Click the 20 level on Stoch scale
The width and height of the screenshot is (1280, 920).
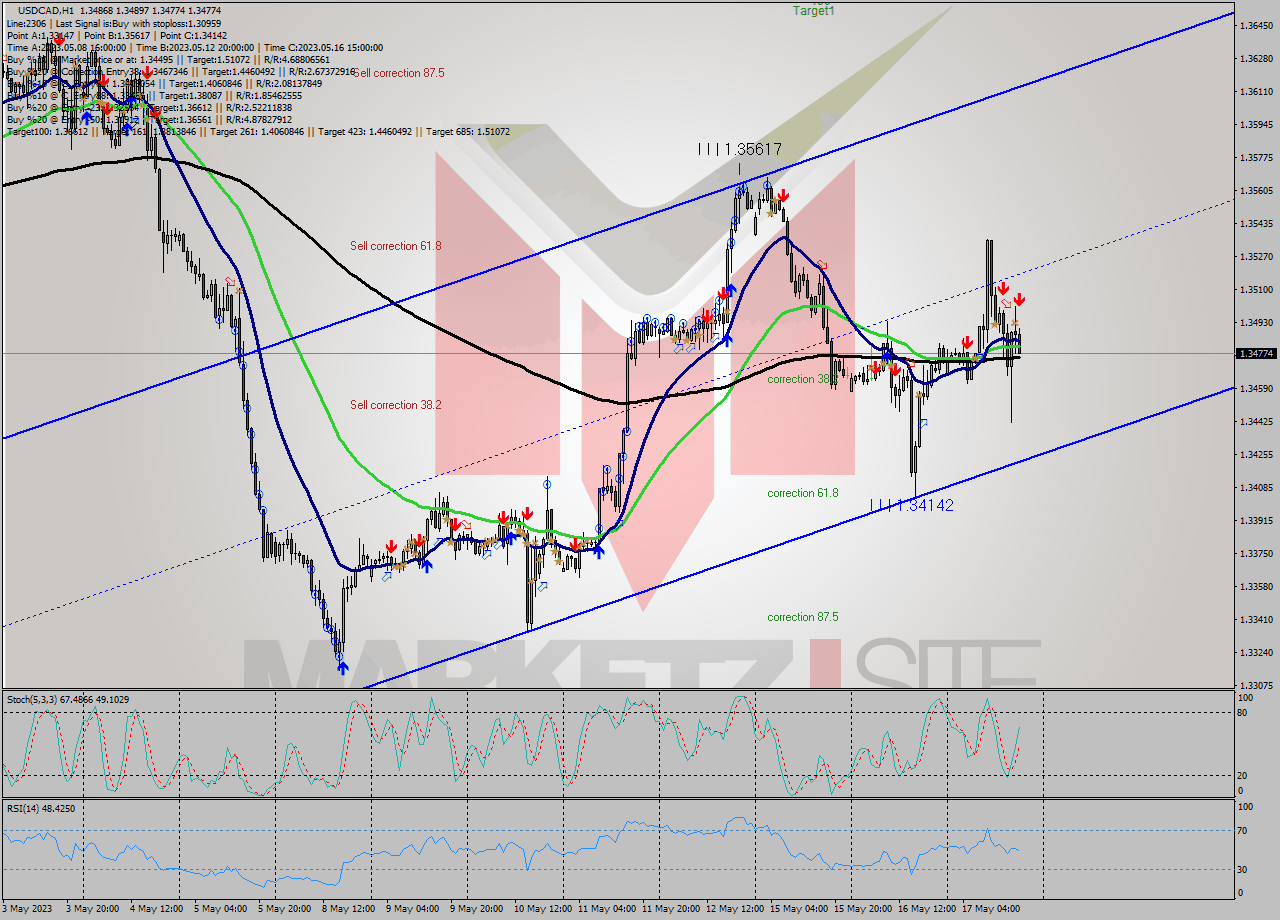pos(1244,775)
